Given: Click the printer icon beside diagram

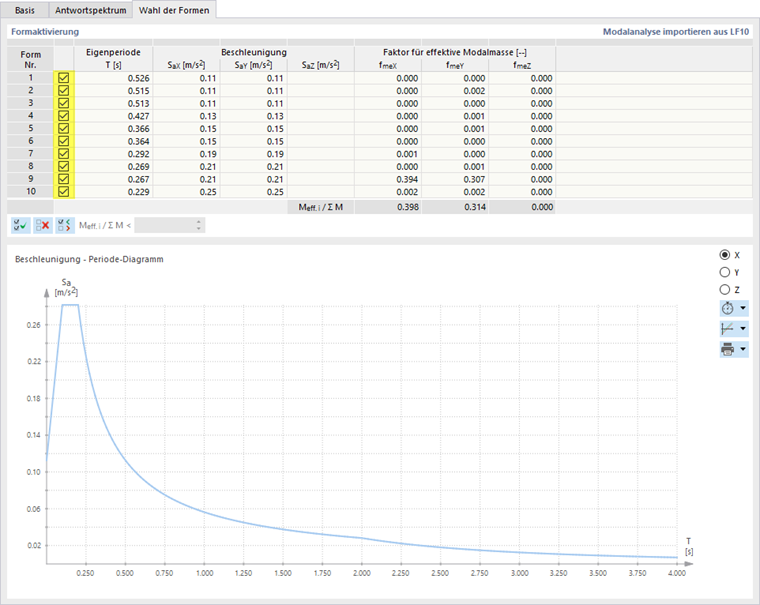Looking at the screenshot, I should tap(728, 350).
